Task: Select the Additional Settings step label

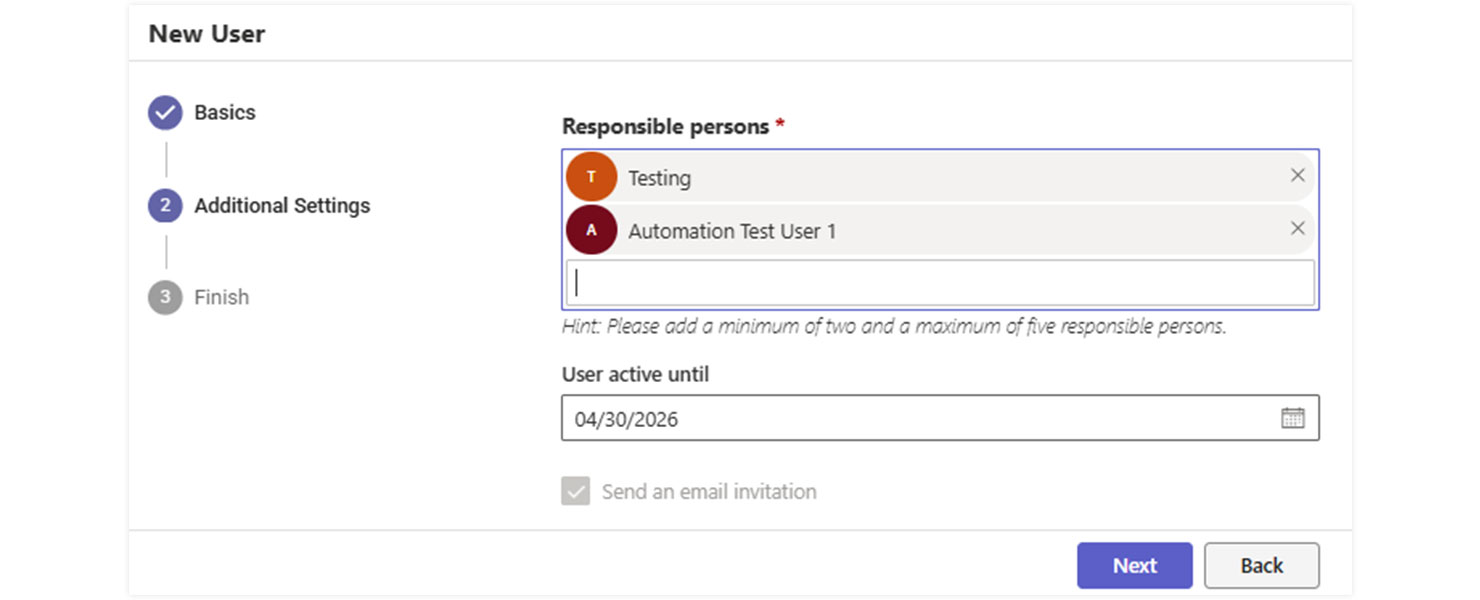Action: click(282, 206)
